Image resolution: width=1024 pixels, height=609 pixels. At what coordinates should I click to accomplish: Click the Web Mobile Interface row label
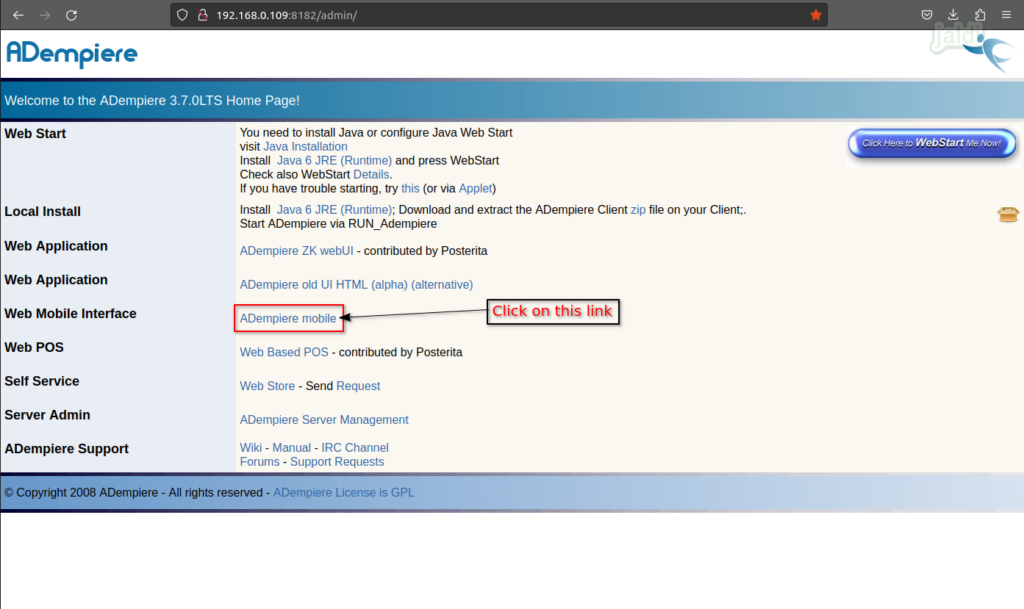coord(71,314)
